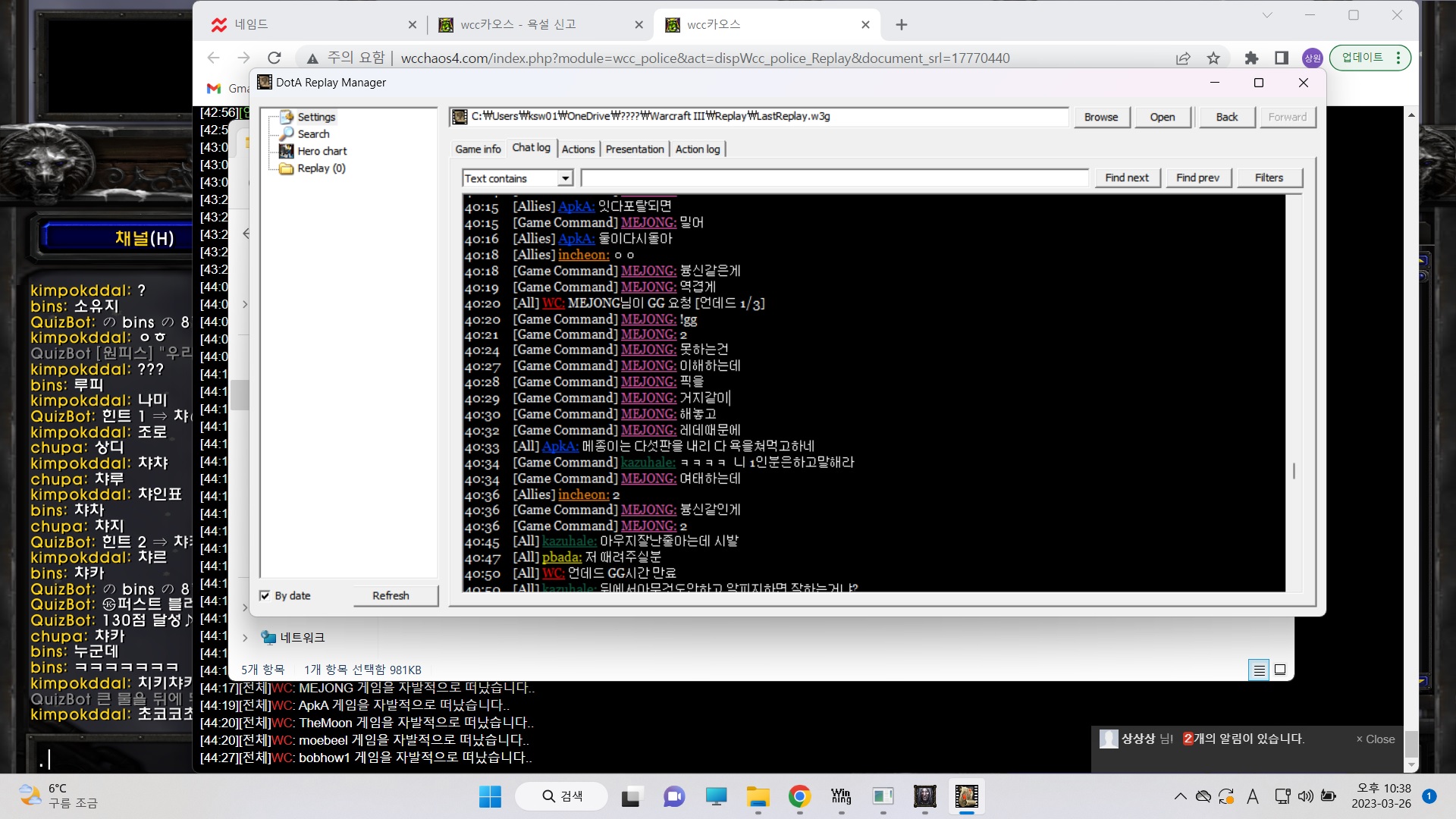Click incheon player name at 40:18

(584, 255)
